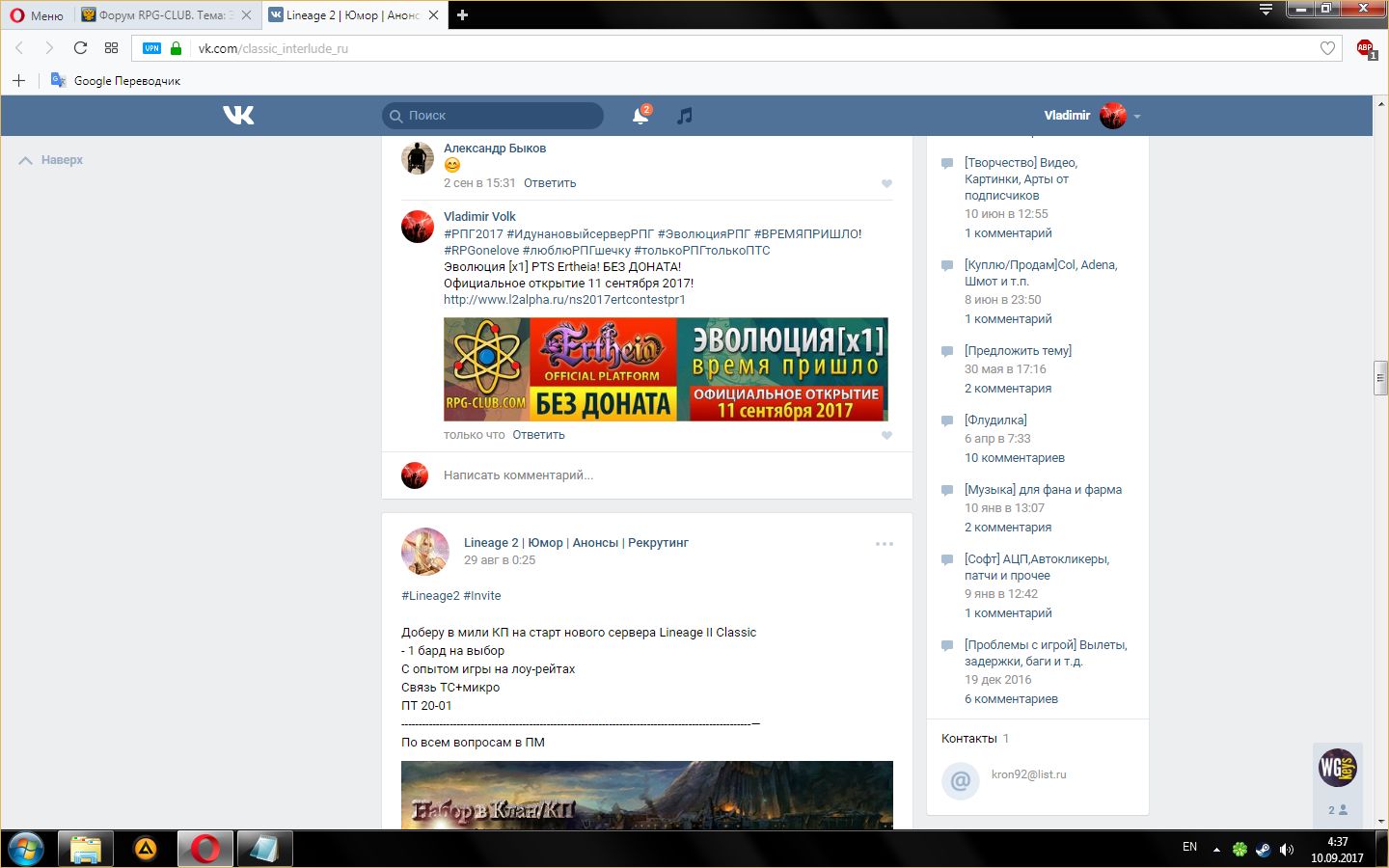This screenshot has height=868, width=1389.
Task: Open [Предложить тему] topic
Action: pos(1018,351)
